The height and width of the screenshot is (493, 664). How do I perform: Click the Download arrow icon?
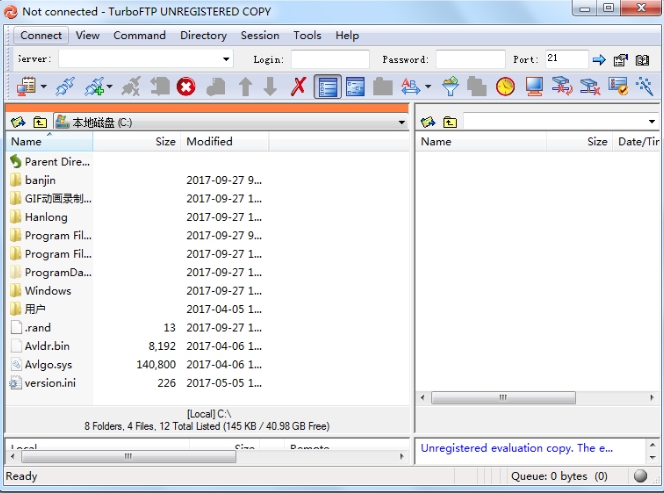(270, 87)
